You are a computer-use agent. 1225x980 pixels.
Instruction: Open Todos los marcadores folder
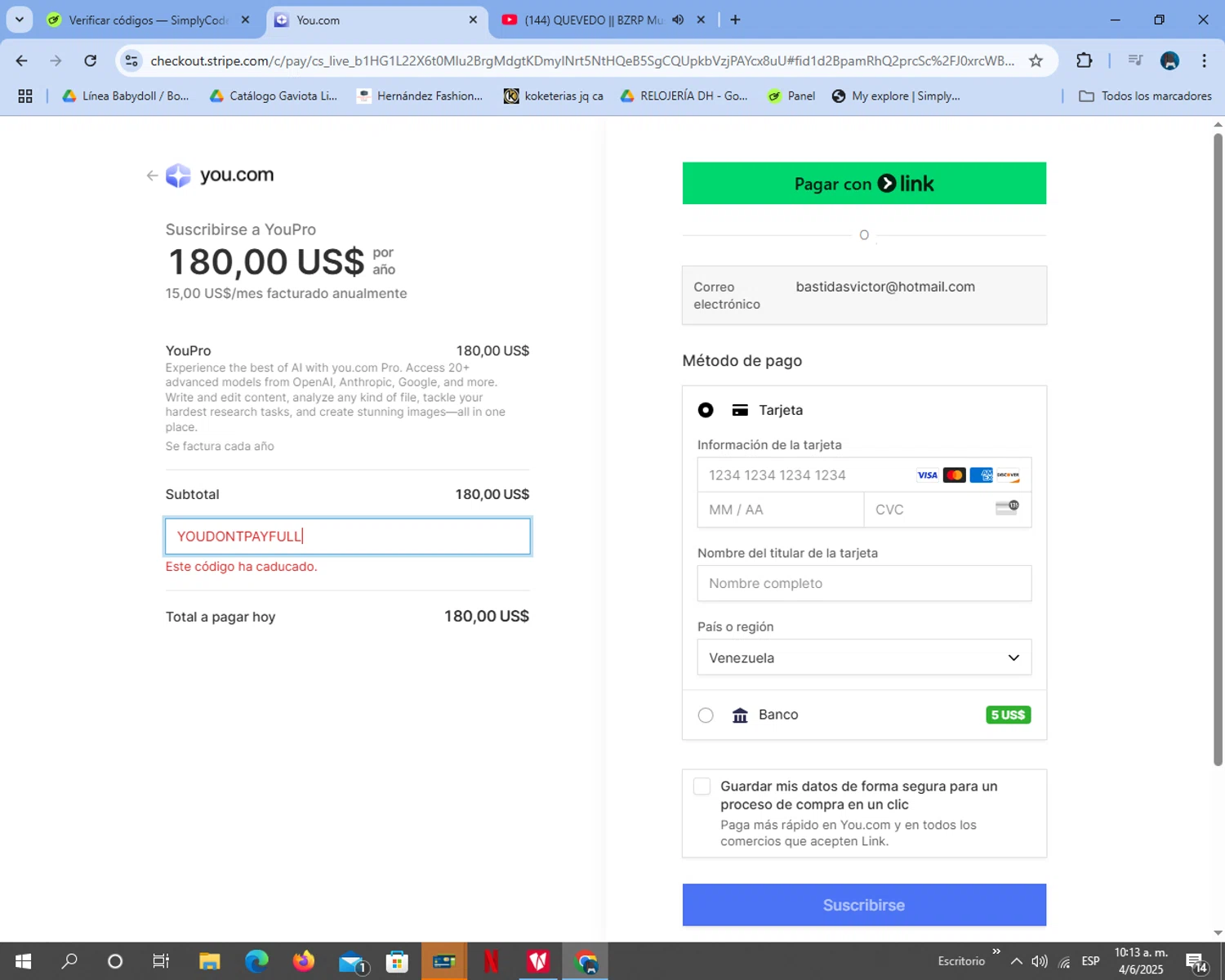1145,96
